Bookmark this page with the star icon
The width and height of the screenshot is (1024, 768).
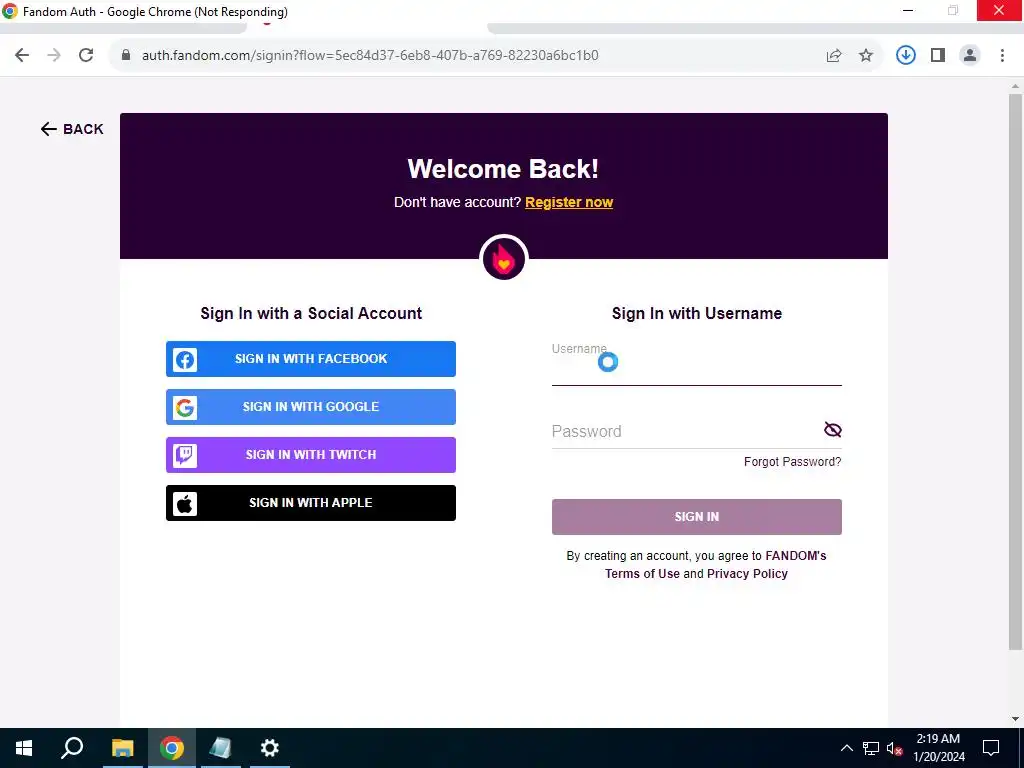pyautogui.click(x=866, y=56)
